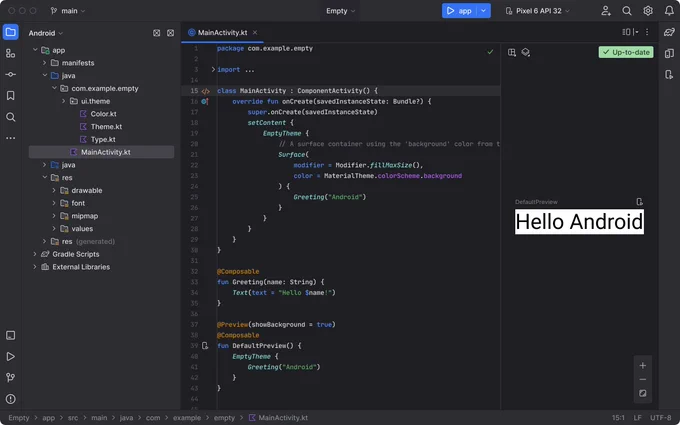
Task: Expand External Libraries node
Action: (35, 267)
